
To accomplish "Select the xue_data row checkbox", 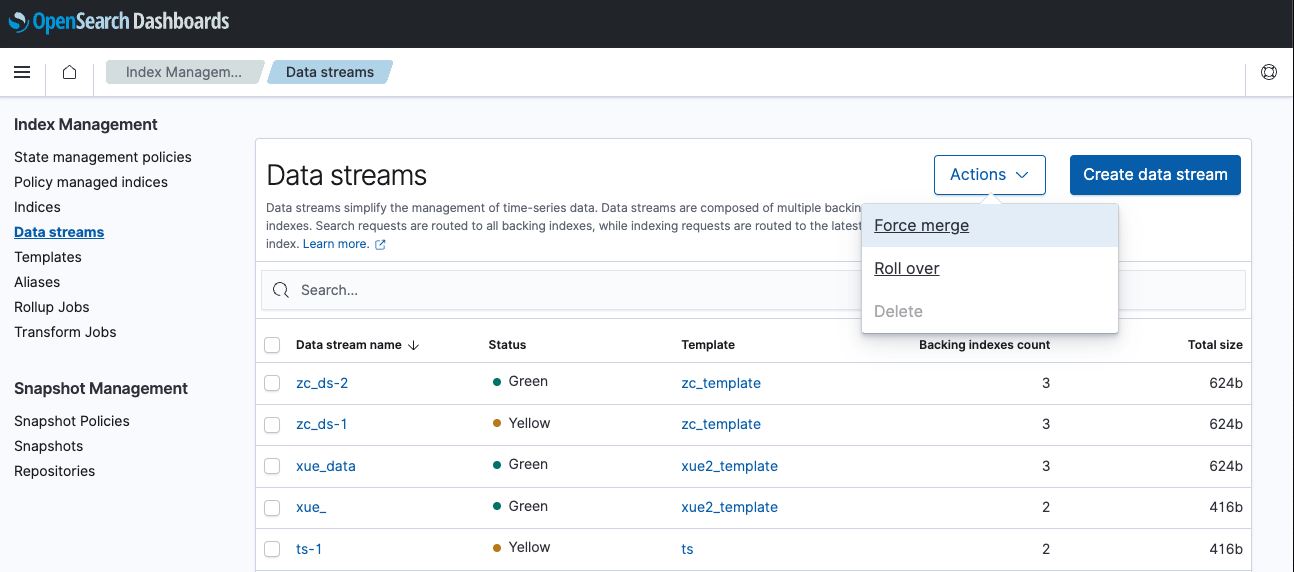I will point(272,466).
